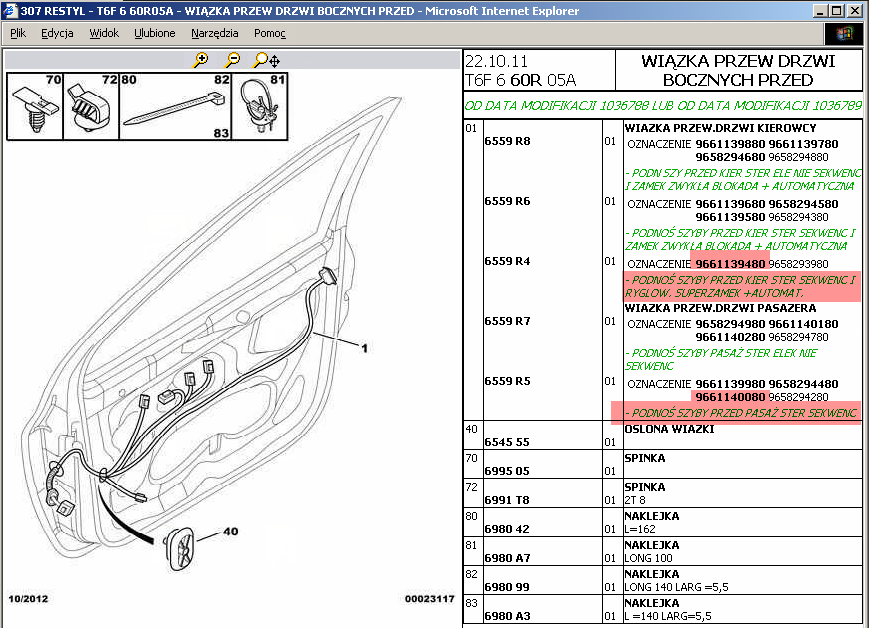This screenshot has height=628, width=869.
Task: Open the Edycja menu
Action: [x=57, y=33]
